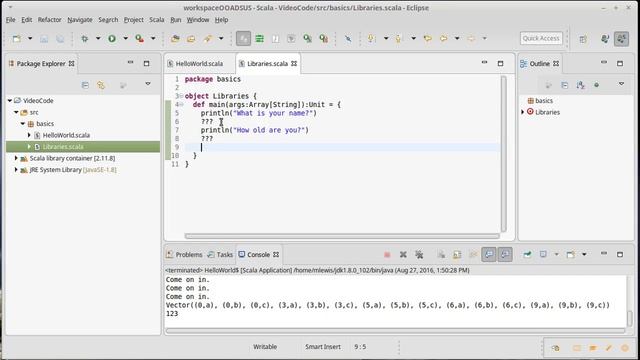Expand JRE System Library node
The image size is (640, 360).
pos(16,169)
